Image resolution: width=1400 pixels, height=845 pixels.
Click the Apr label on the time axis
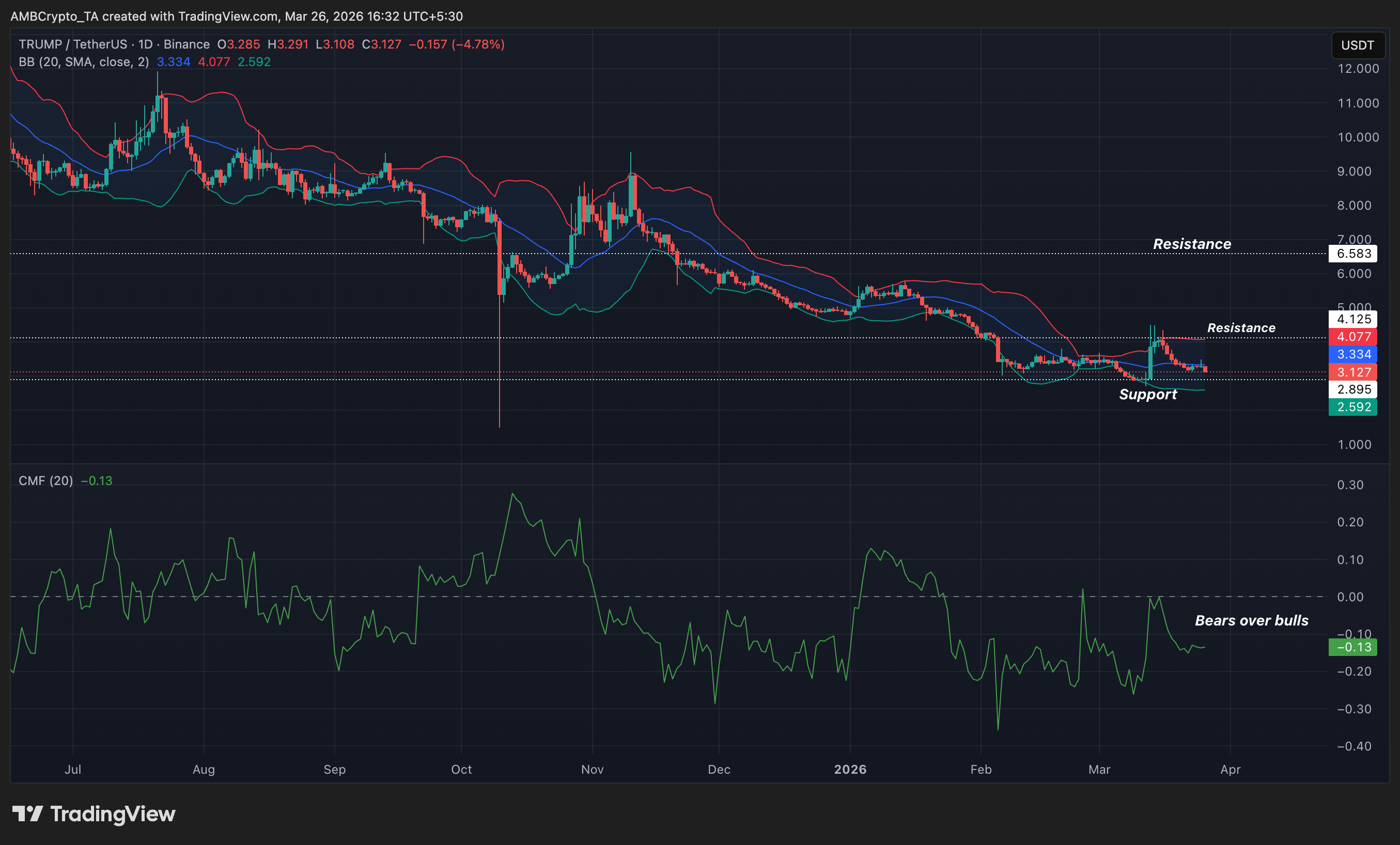pyautogui.click(x=1230, y=770)
